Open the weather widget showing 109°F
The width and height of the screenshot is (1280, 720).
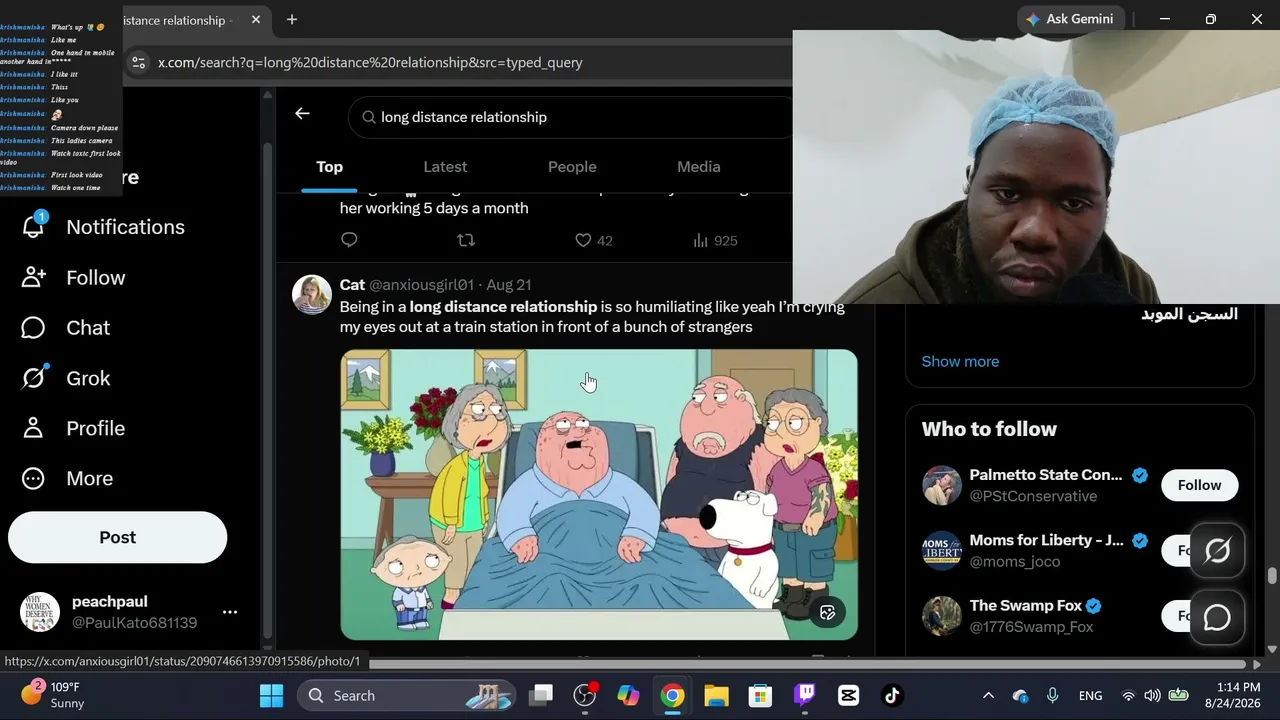click(x=55, y=695)
